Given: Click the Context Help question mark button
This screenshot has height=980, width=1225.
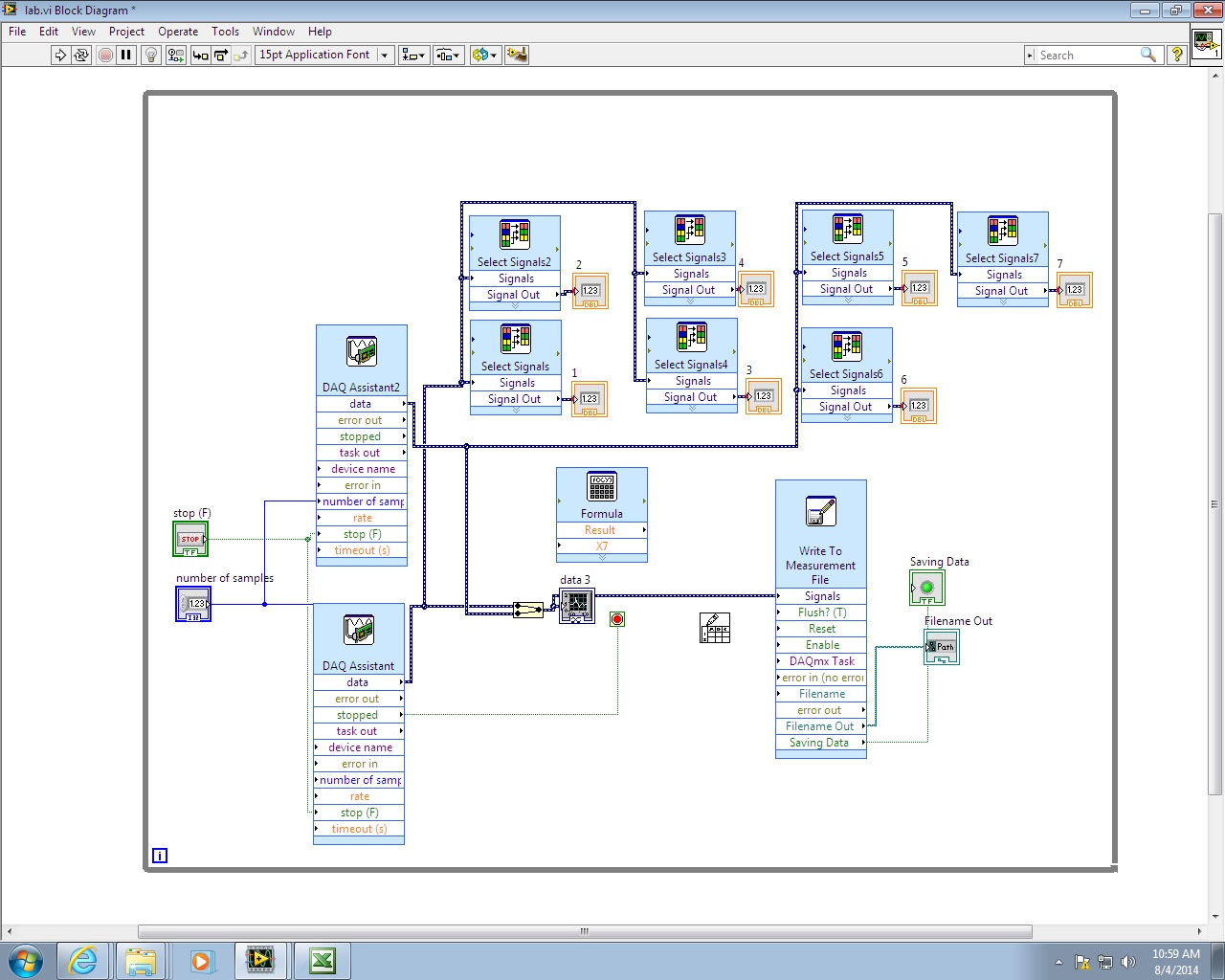Looking at the screenshot, I should tap(1177, 56).
